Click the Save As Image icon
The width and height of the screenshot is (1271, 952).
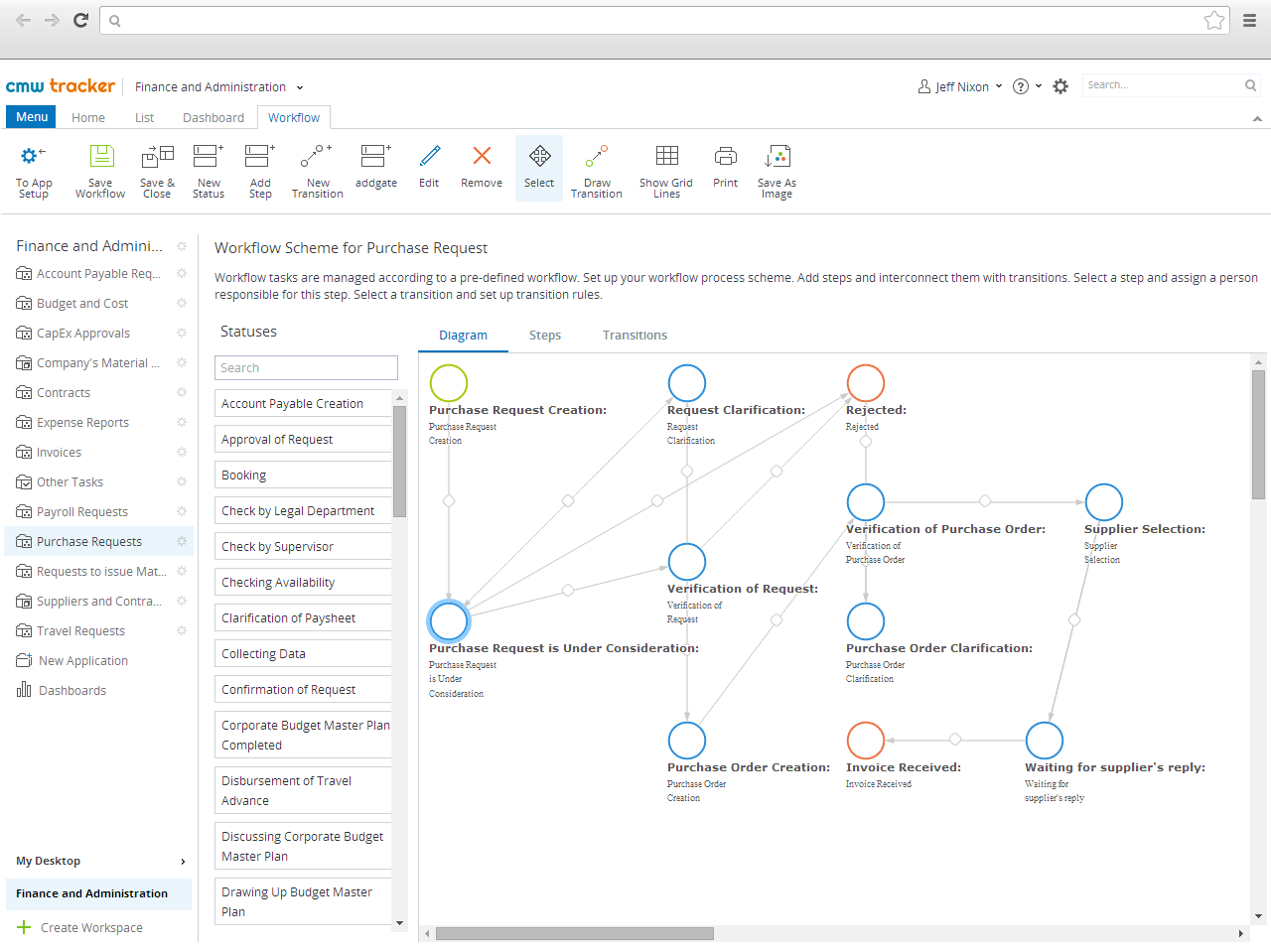[777, 169]
